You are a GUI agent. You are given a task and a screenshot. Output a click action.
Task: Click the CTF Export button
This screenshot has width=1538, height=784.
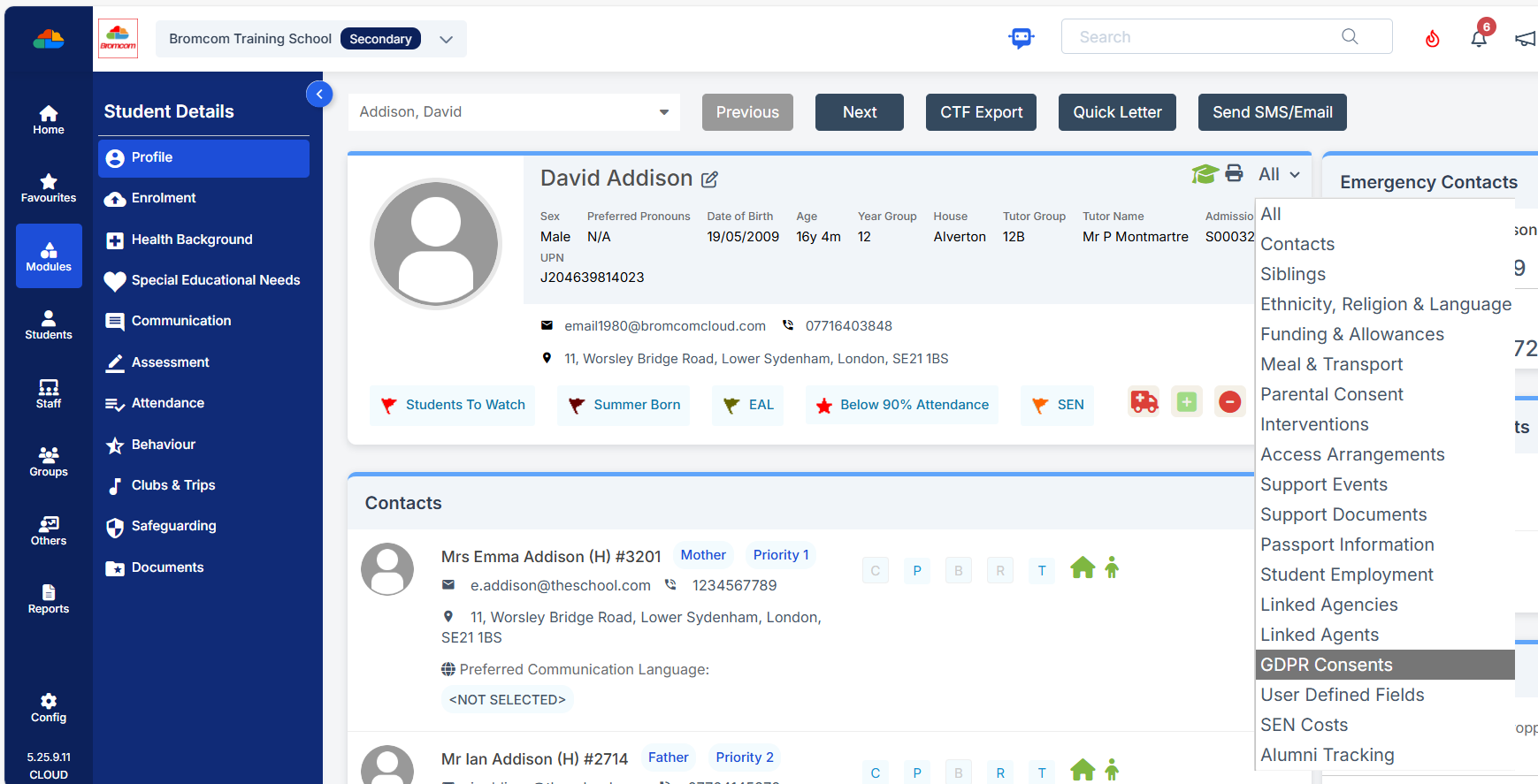pyautogui.click(x=981, y=112)
